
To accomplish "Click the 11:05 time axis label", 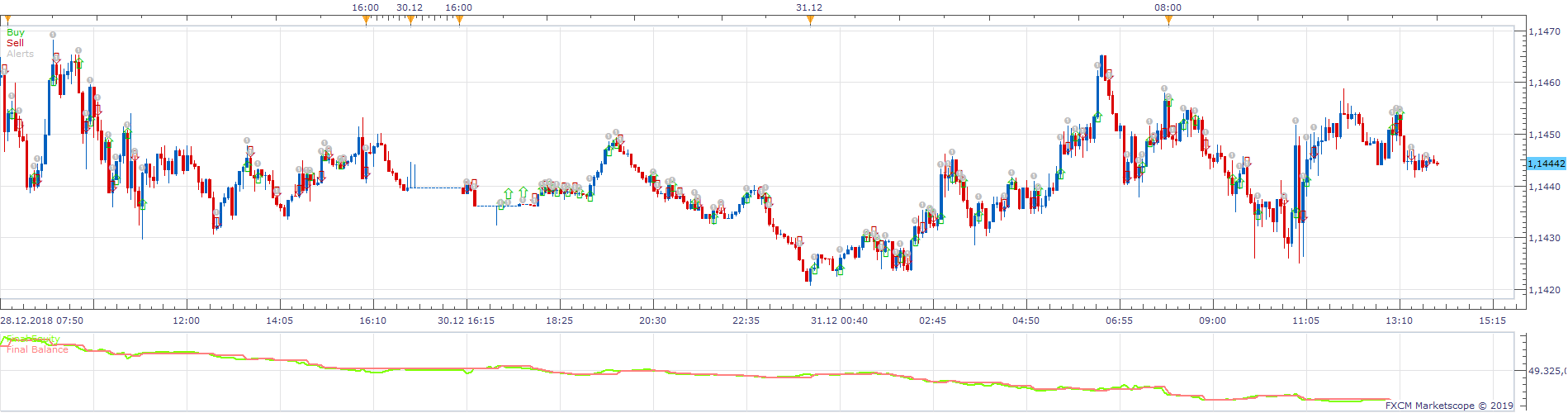I will tap(1305, 320).
